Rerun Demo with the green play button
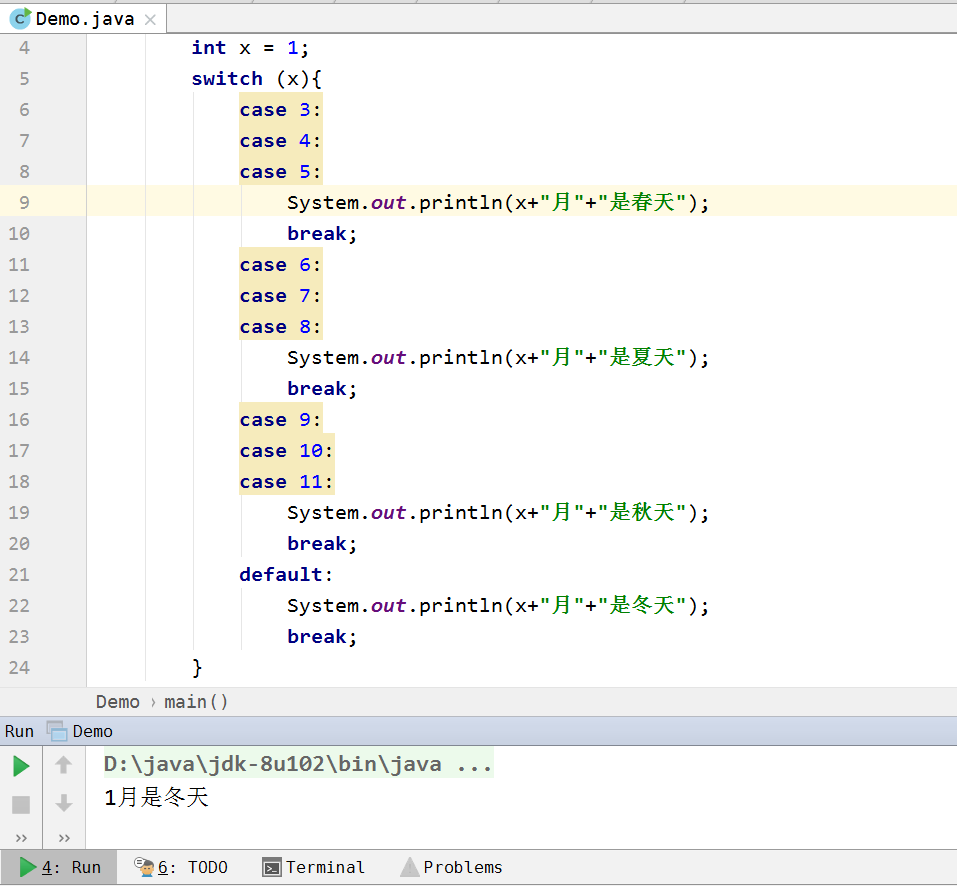Screen dimensions: 957x886 click(21, 766)
